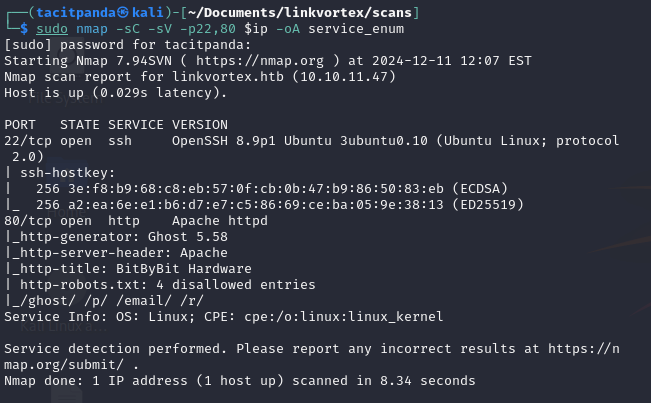
Task: Click the cpe:/o:linux:linux_kernel text
Action: pyautogui.click(x=343, y=317)
